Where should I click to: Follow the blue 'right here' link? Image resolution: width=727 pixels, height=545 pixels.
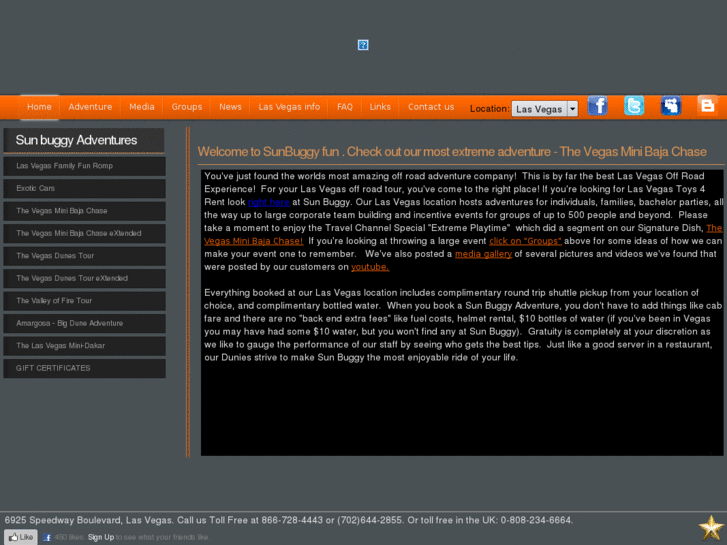point(269,202)
